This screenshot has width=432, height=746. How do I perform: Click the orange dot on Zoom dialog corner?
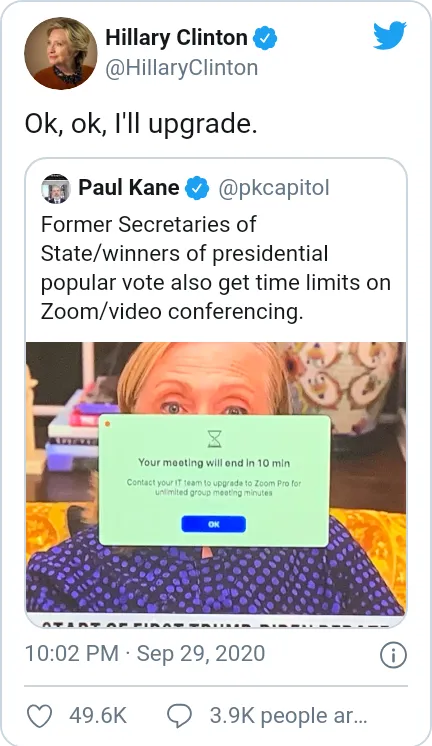pos(107,424)
